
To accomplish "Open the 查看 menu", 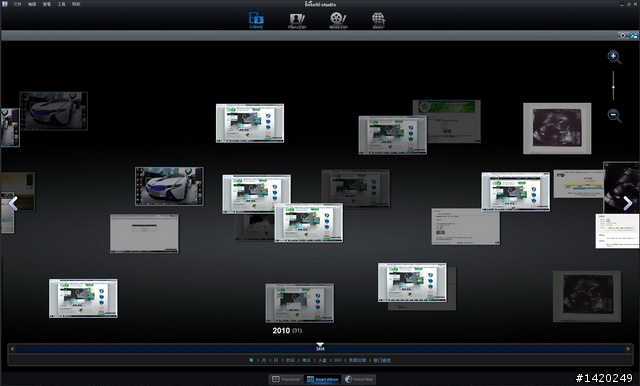I will tap(47, 4).
